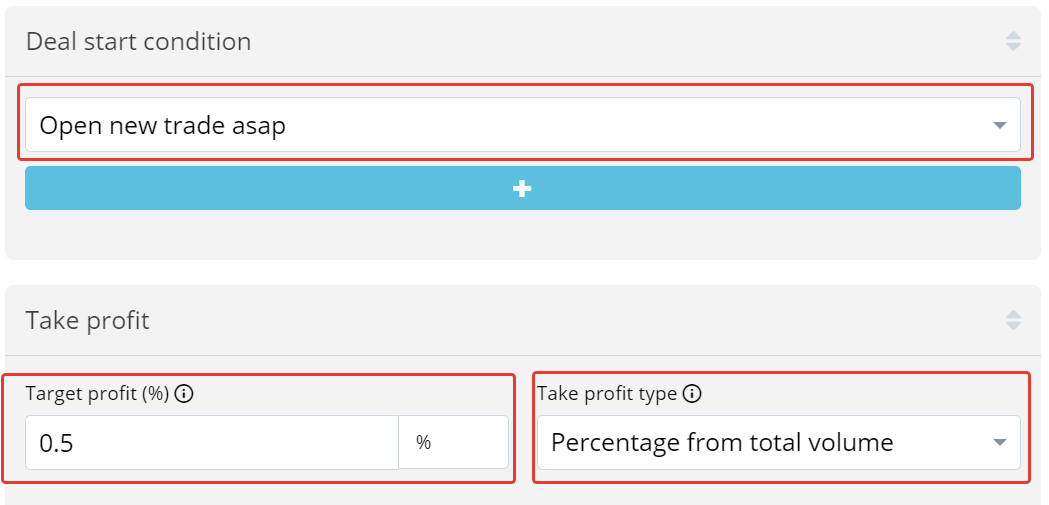Click the % unit box after Target profit
Viewport: 1049px width, 505px height.
(x=454, y=442)
